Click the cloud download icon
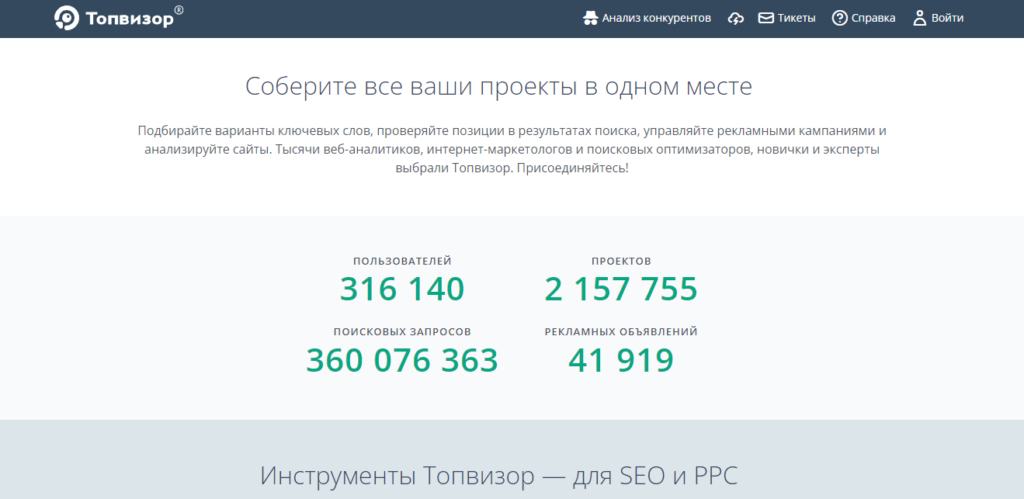This screenshot has width=1024, height=499. tap(736, 18)
